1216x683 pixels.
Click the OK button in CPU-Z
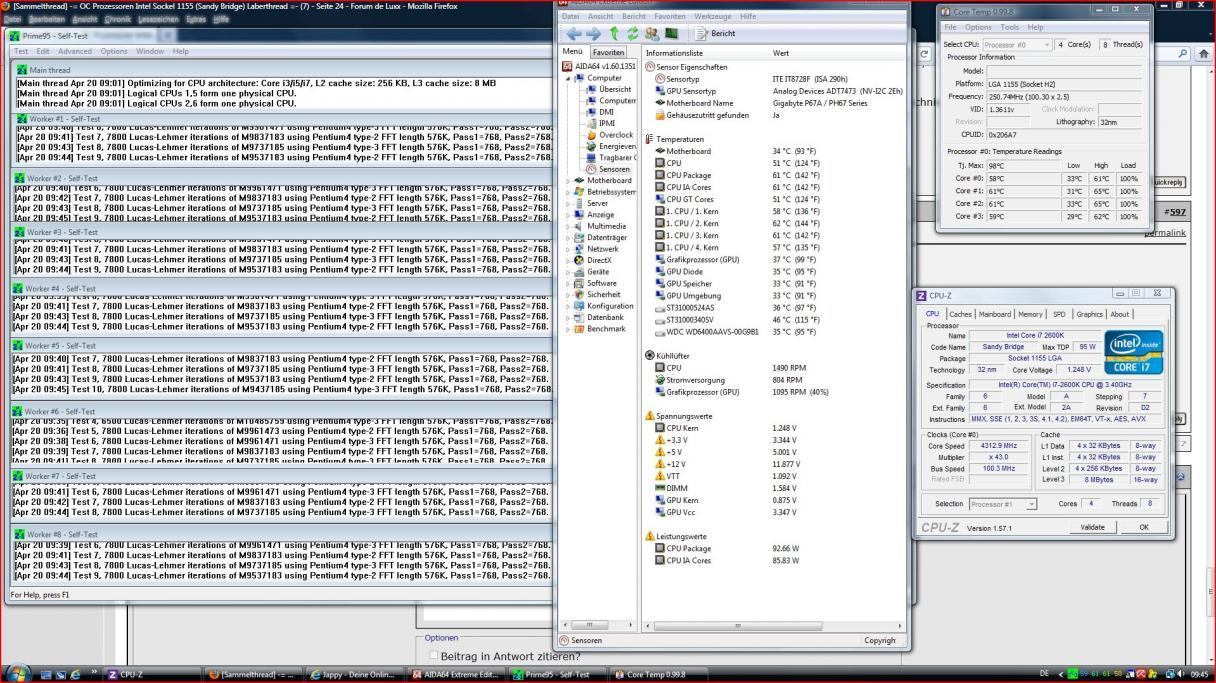click(x=1143, y=527)
